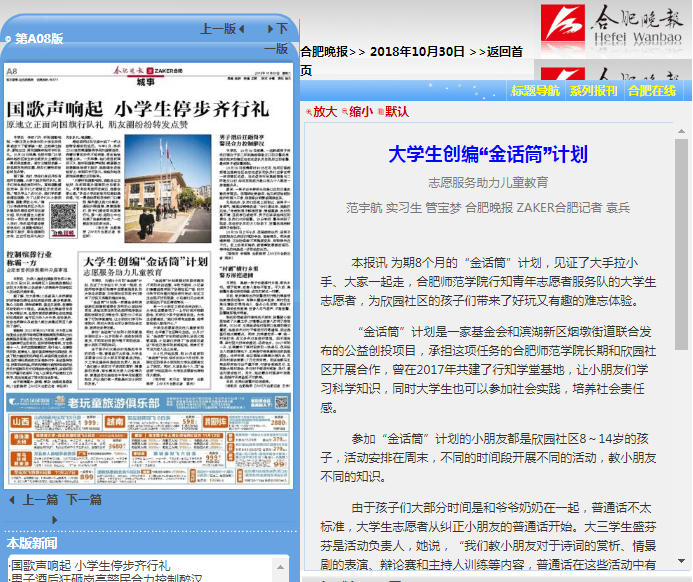The height and width of the screenshot is (582, 693).
Task: Click the QR code in the newspaper page
Action: [x=63, y=217]
